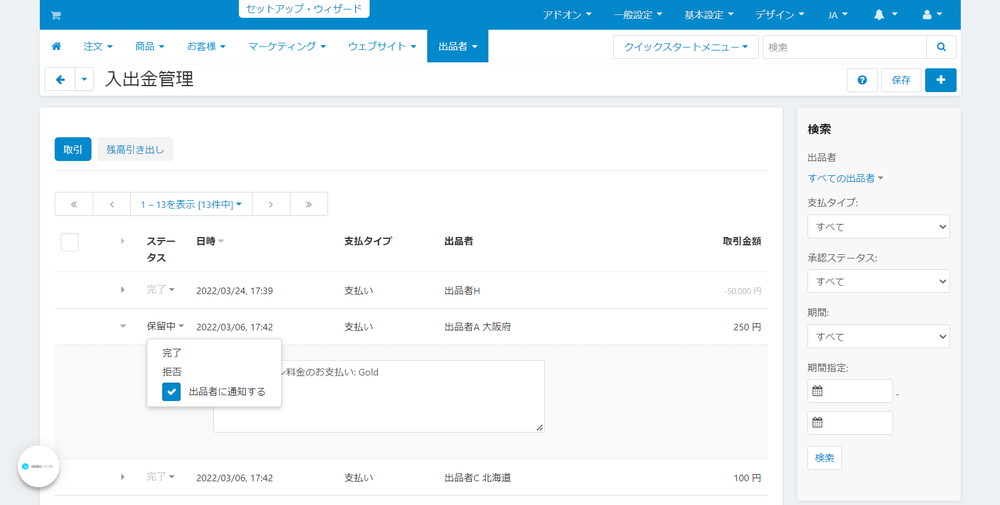
Task: Open the JA language menu
Action: pyautogui.click(x=838, y=15)
